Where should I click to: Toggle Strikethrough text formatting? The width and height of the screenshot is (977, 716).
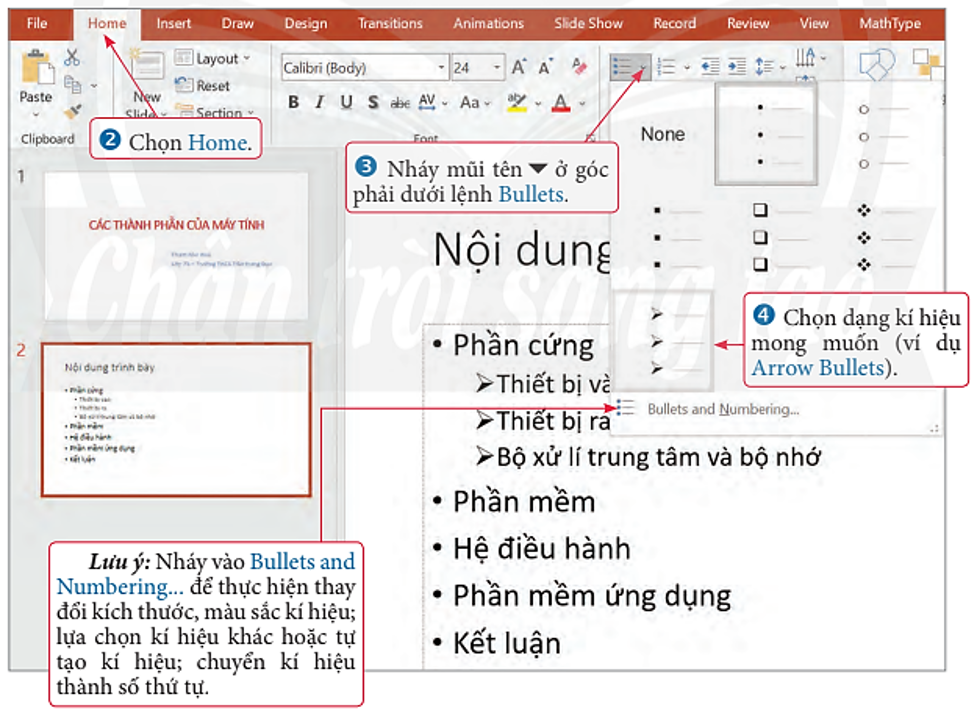pos(400,102)
